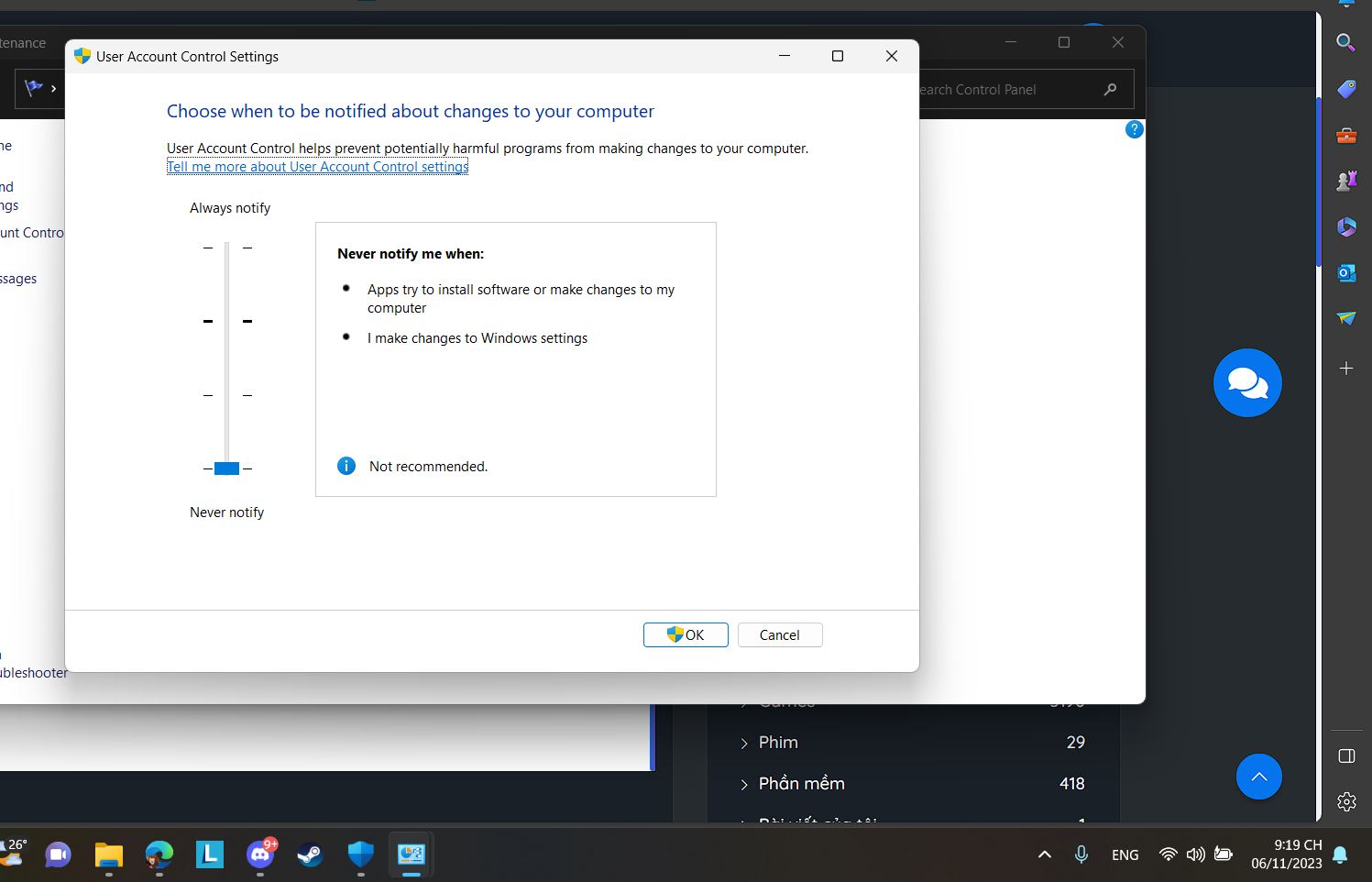Viewport: 1372px width, 882px height.
Task: Open Edge sidebar Search icon
Action: click(1345, 42)
